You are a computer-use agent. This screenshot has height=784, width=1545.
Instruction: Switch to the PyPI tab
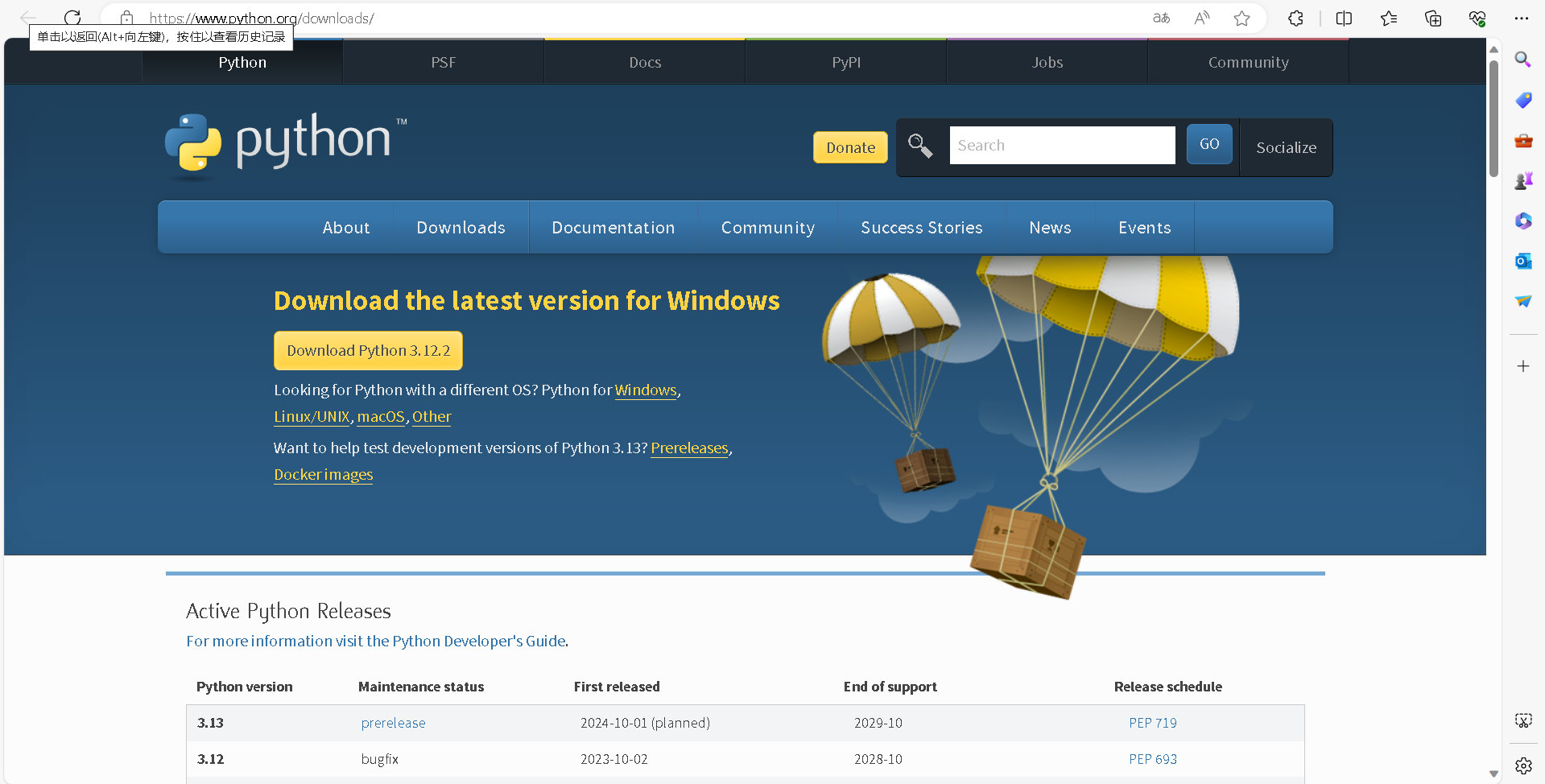tap(846, 62)
